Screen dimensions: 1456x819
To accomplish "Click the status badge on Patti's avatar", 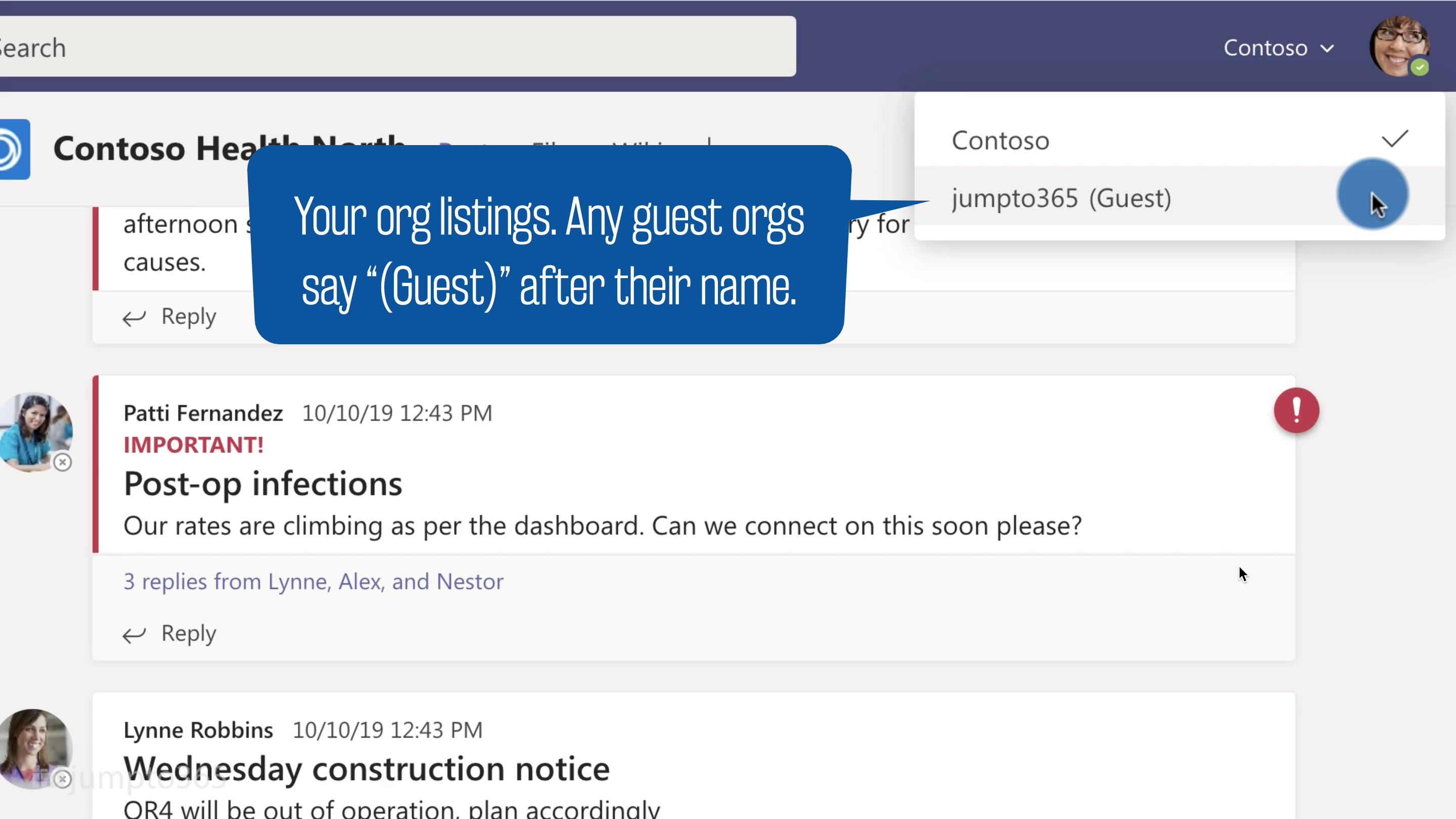I will point(62,463).
